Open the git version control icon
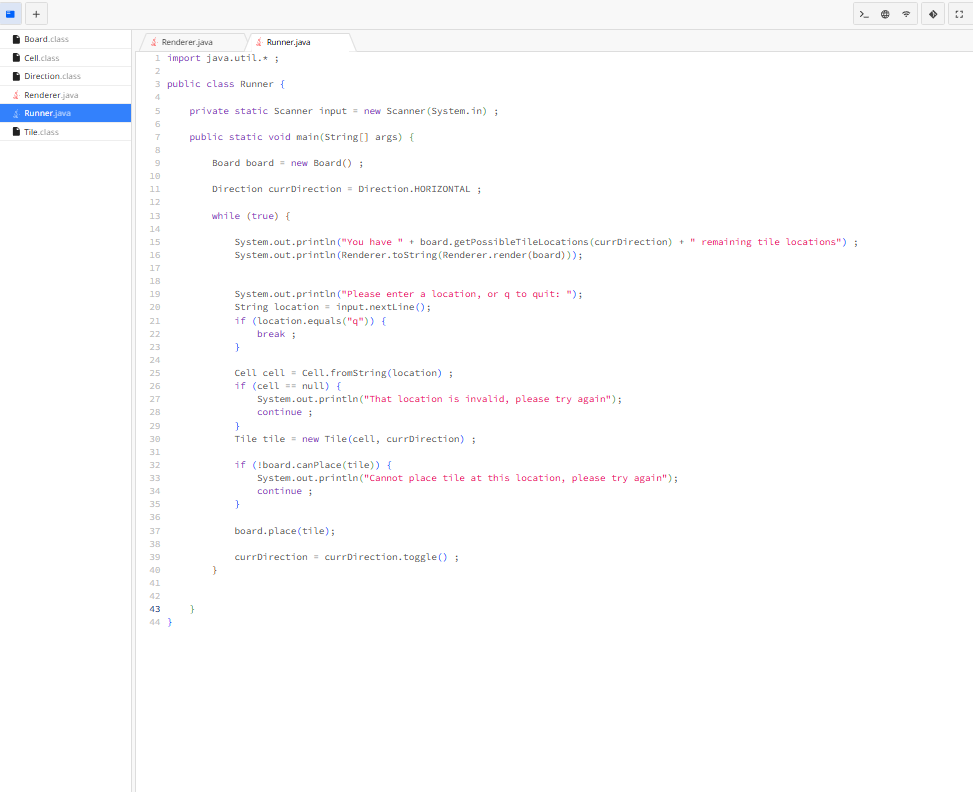 pyautogui.click(x=933, y=14)
